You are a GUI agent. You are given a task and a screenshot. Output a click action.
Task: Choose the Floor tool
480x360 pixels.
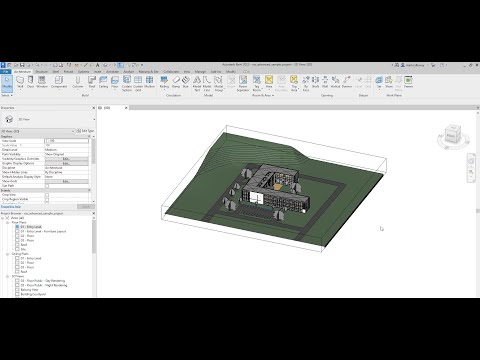coord(115,82)
